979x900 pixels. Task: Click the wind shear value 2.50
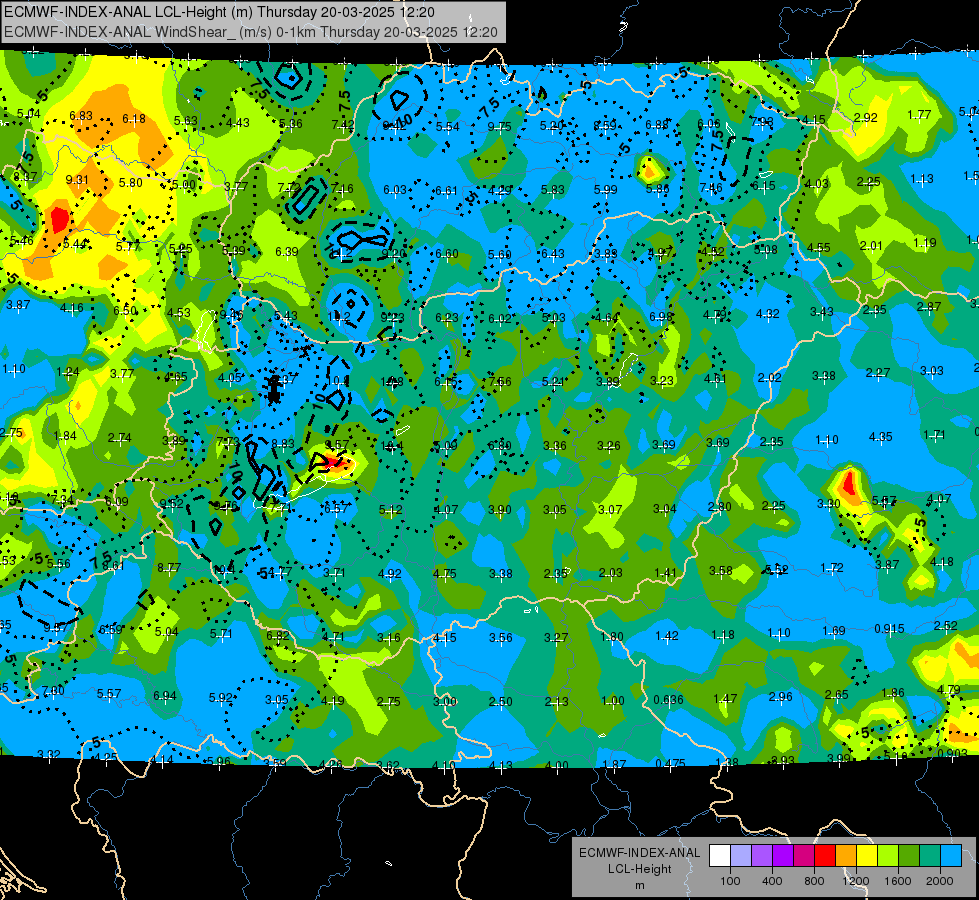pyautogui.click(x=500, y=701)
